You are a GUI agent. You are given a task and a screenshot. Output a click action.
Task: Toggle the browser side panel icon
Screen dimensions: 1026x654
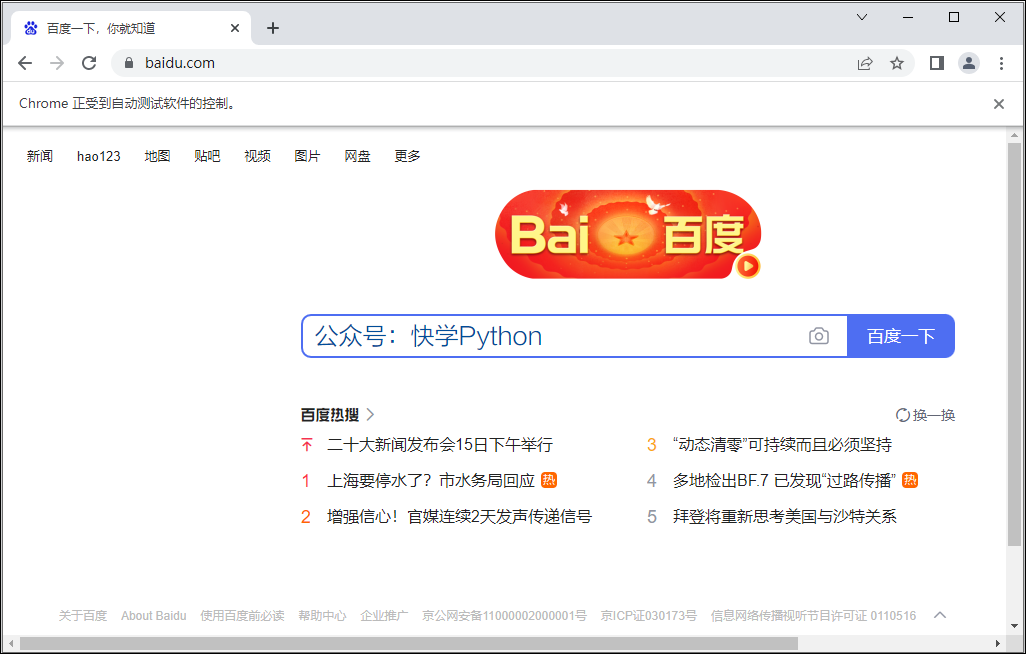pyautogui.click(x=937, y=63)
